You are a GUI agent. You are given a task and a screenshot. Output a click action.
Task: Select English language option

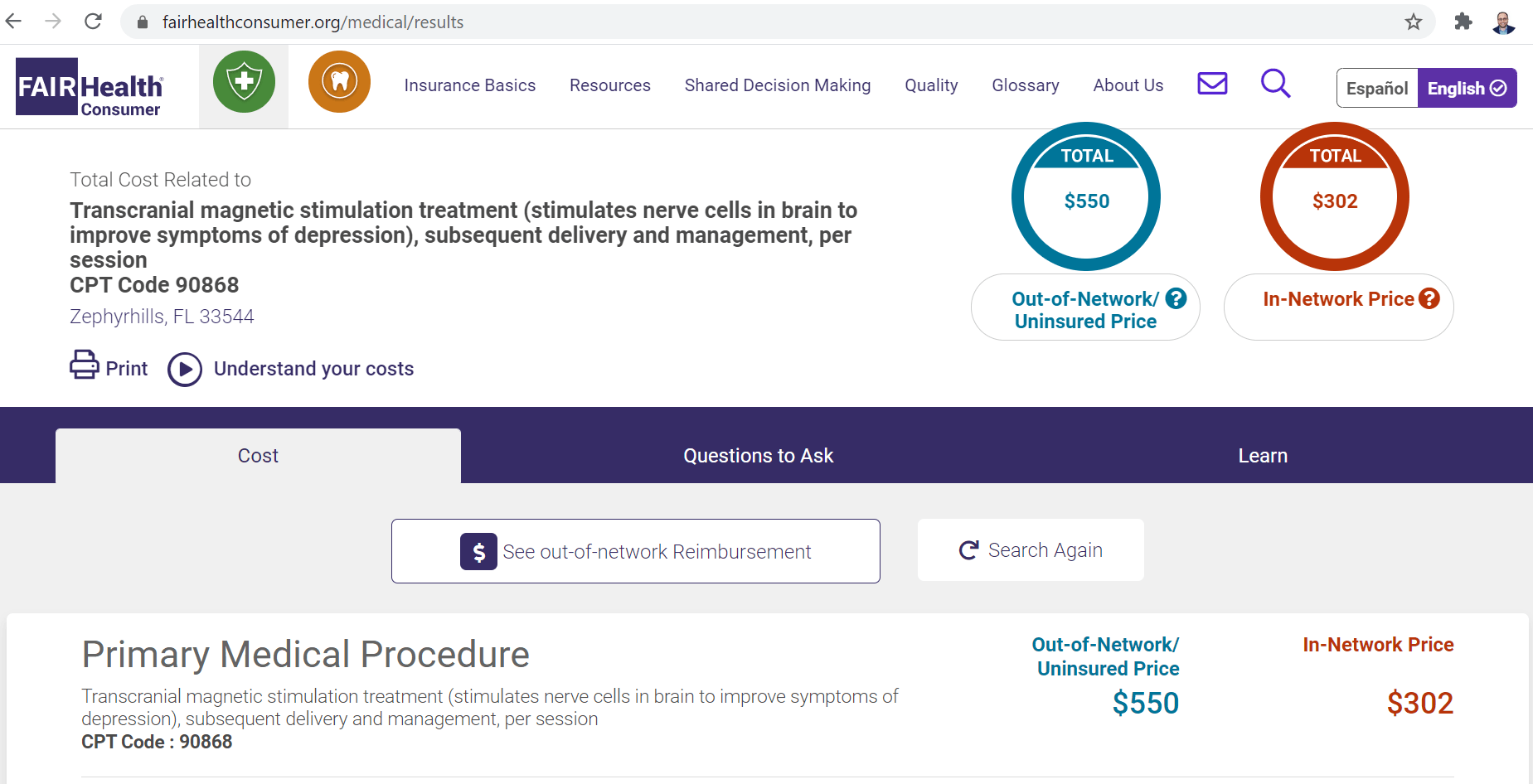coord(1466,88)
